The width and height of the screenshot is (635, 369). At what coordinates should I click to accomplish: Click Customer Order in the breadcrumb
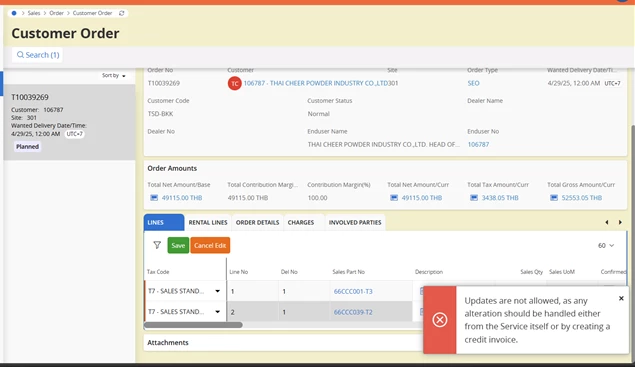pyautogui.click(x=92, y=13)
